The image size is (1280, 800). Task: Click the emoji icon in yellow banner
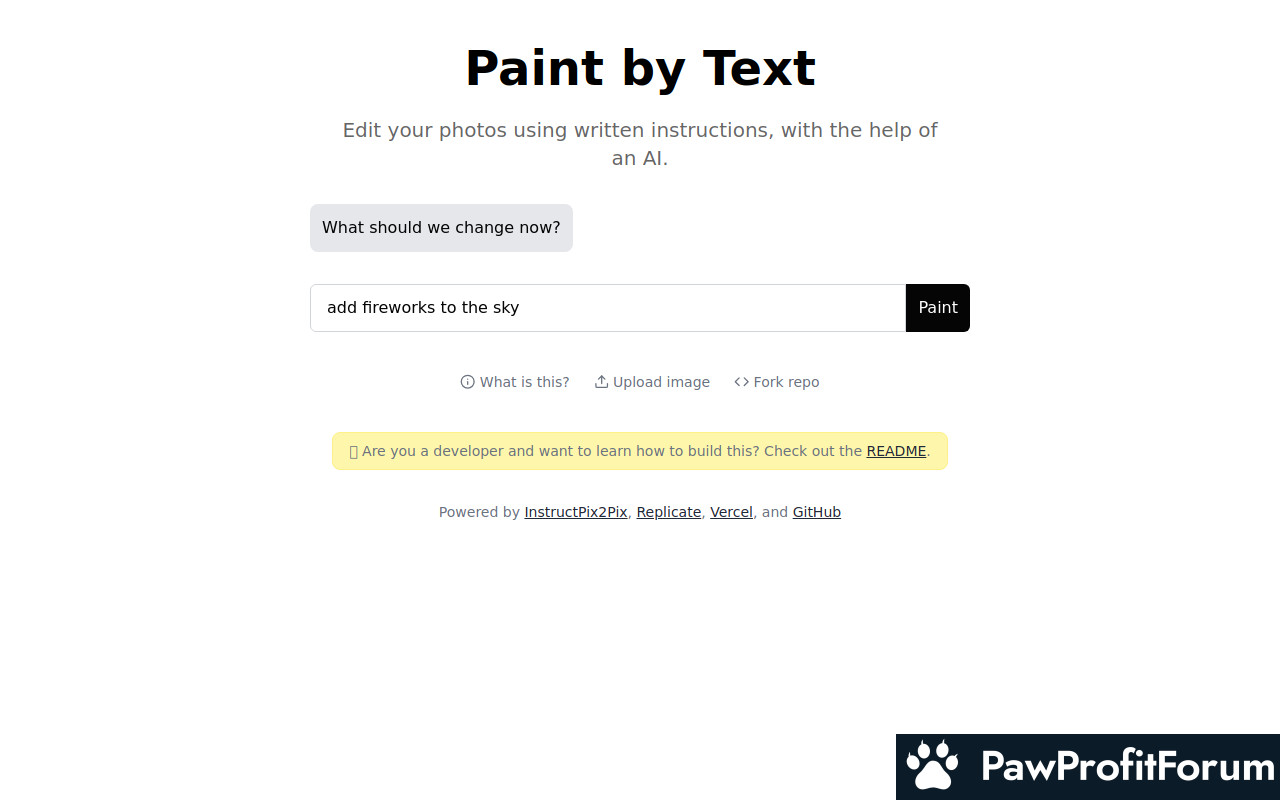coord(353,452)
